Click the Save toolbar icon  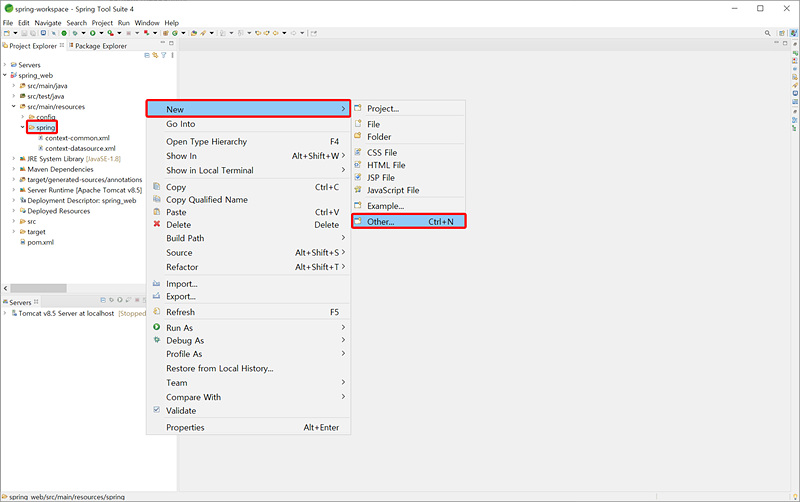(24, 33)
